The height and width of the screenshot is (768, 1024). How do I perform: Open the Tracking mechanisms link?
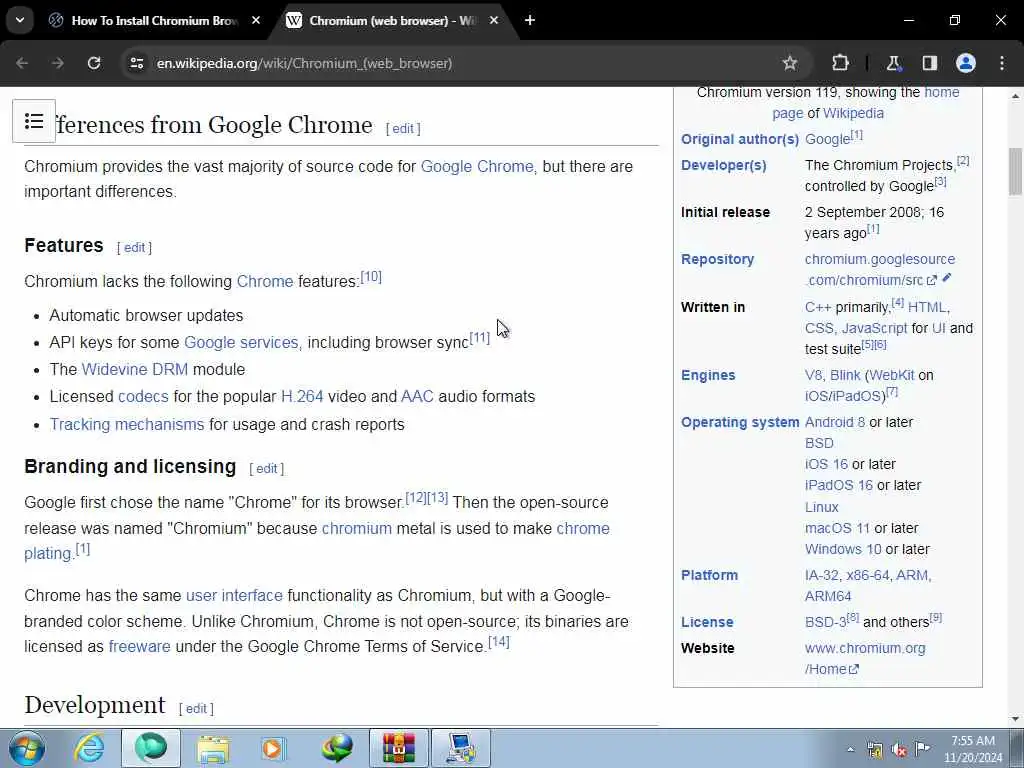click(x=127, y=424)
